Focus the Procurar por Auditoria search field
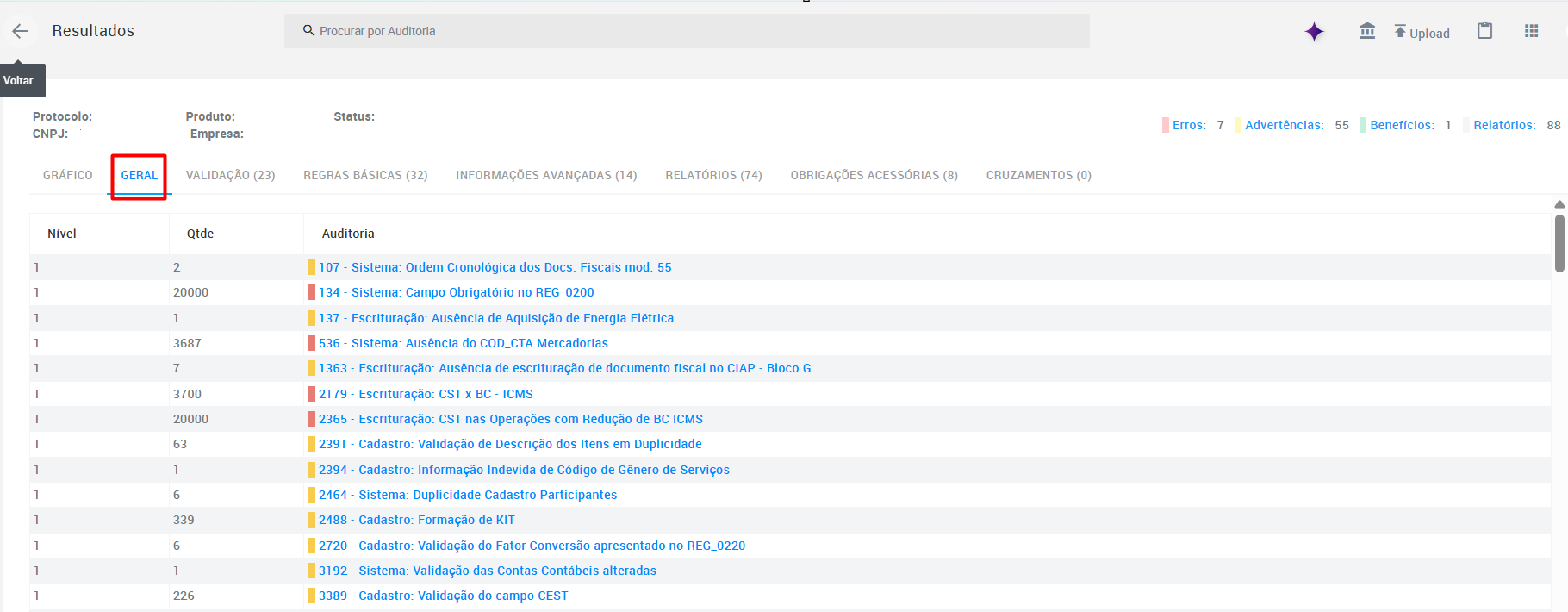 pyautogui.click(x=687, y=31)
